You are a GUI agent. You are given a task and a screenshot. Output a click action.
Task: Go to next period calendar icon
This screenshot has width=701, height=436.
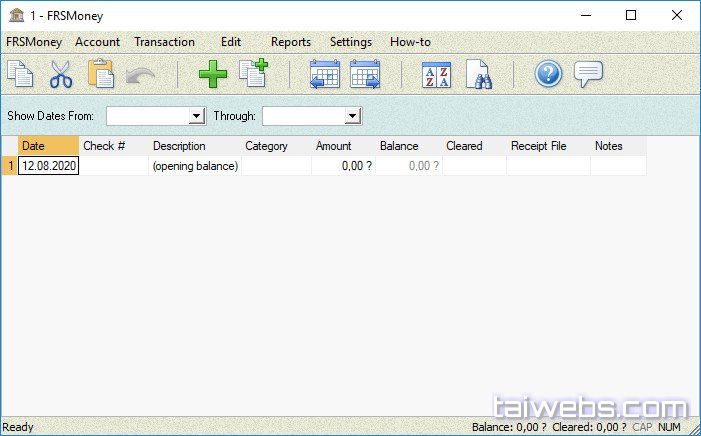point(365,75)
